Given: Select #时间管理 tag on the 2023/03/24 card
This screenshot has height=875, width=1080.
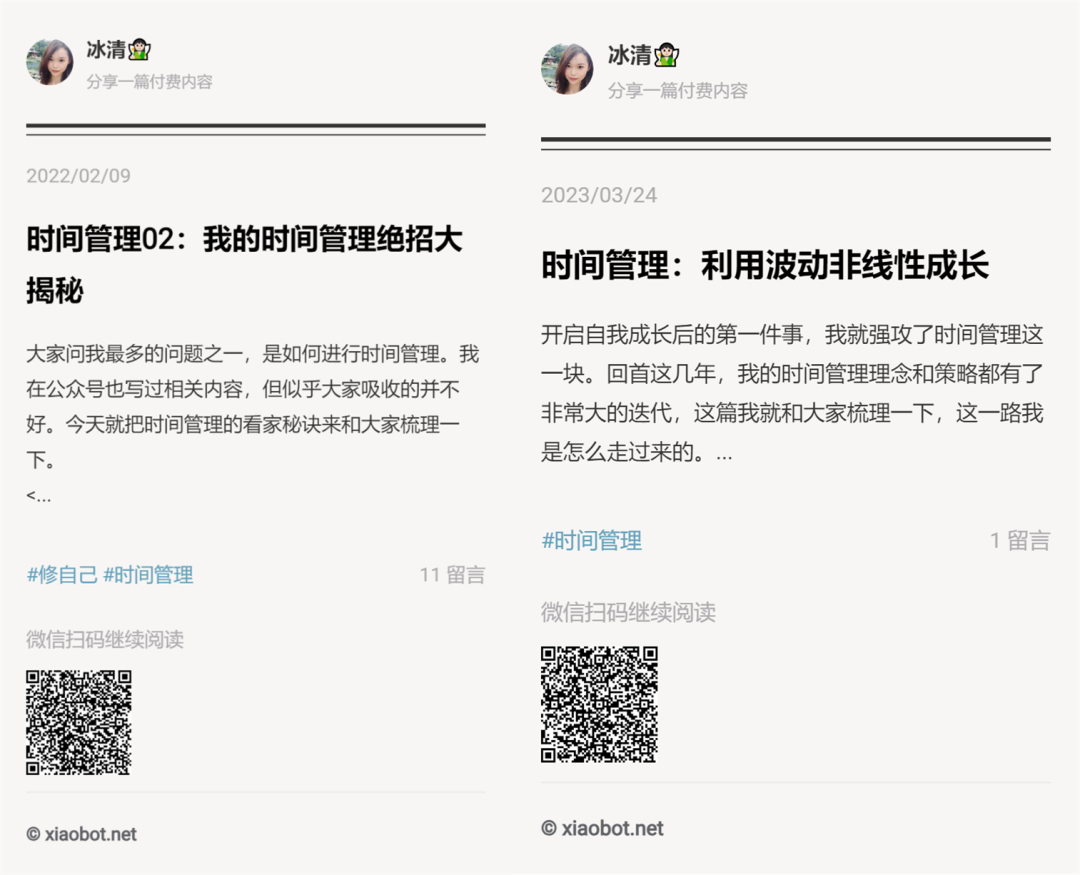Looking at the screenshot, I should click(x=592, y=541).
